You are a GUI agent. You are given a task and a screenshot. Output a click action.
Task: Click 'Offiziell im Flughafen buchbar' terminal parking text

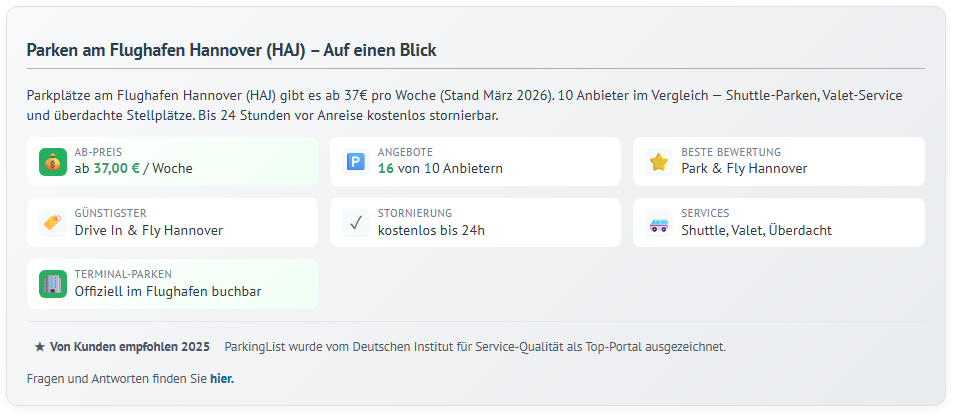167,291
